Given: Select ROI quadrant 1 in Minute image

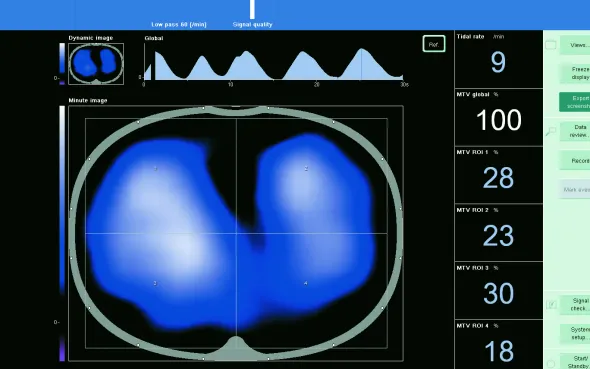Looking at the screenshot, I should [x=161, y=176].
